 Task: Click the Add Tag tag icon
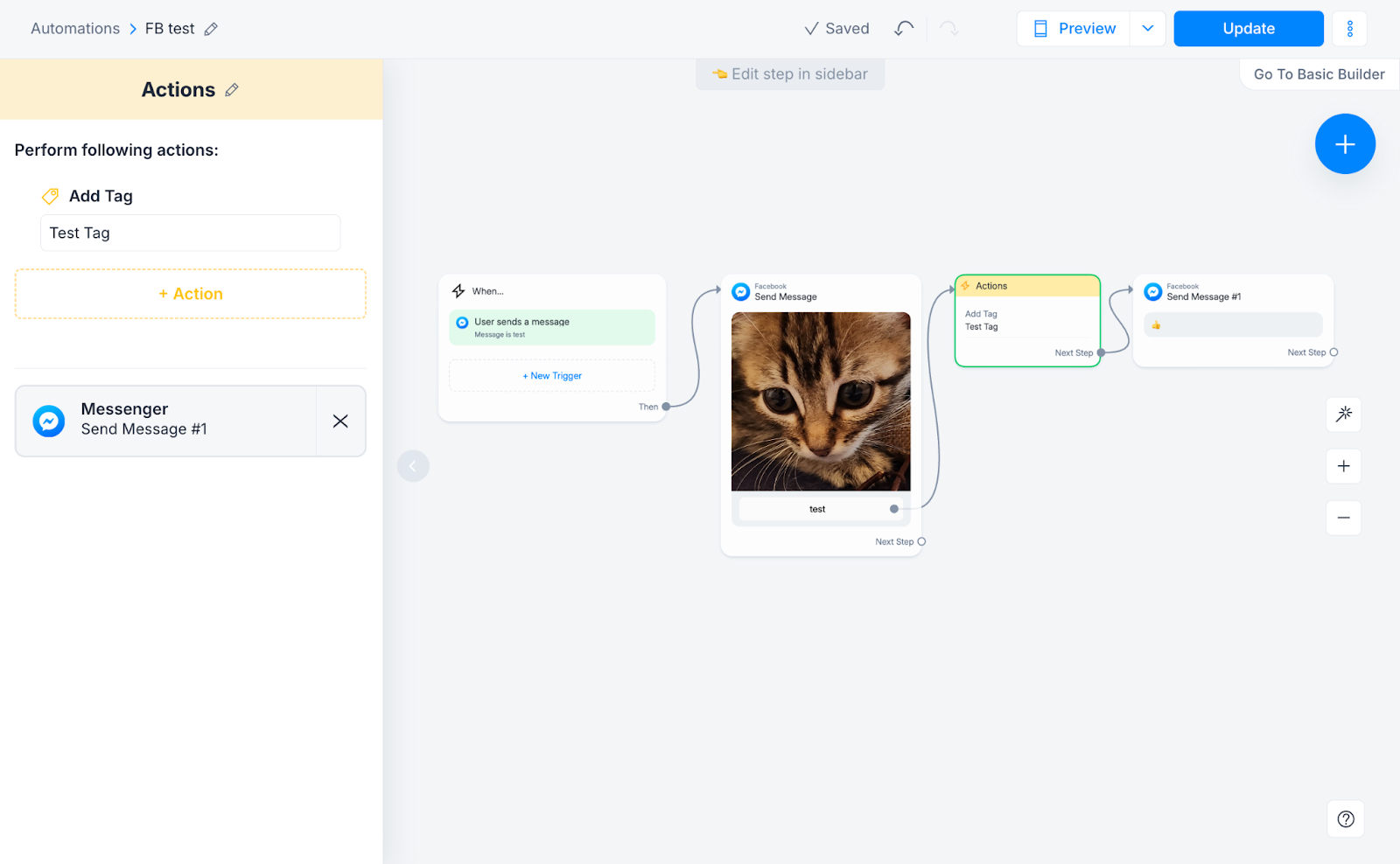[x=51, y=196]
